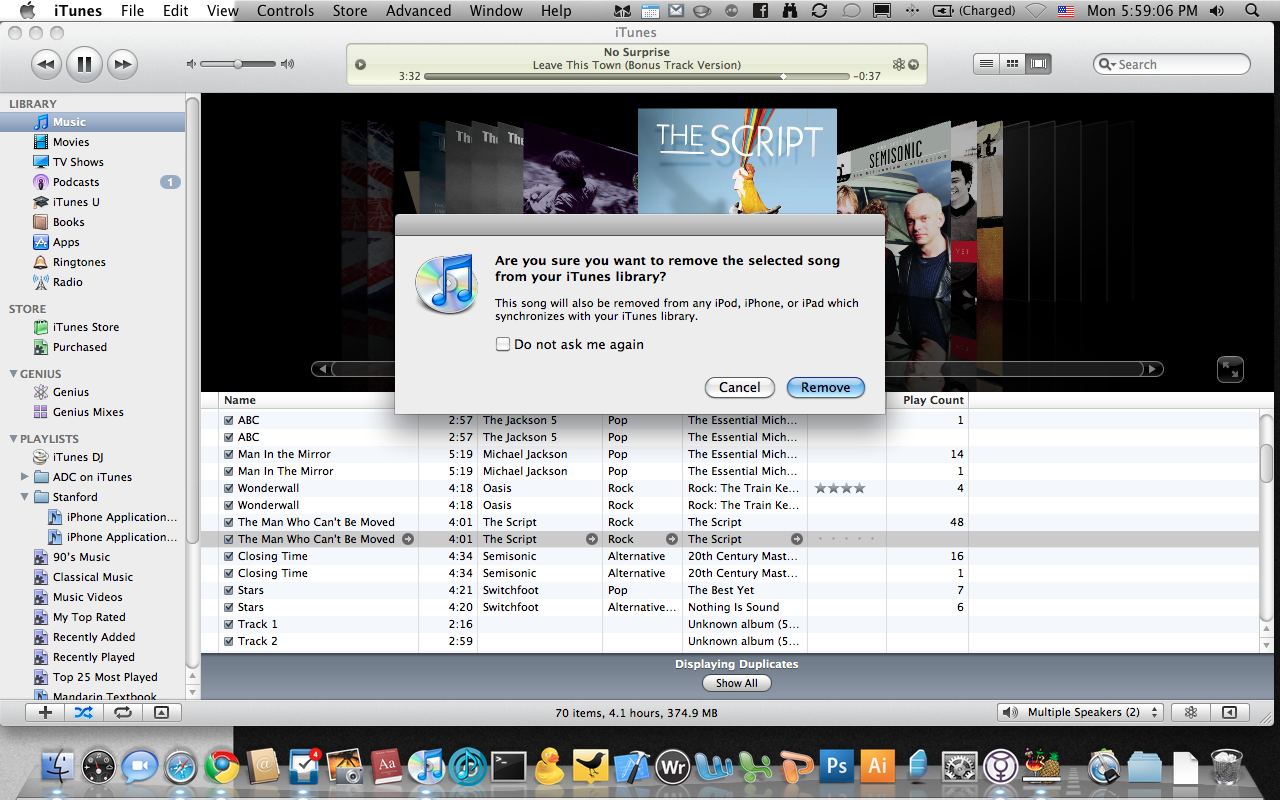
Task: Collapse the Genius section
Action: point(12,374)
